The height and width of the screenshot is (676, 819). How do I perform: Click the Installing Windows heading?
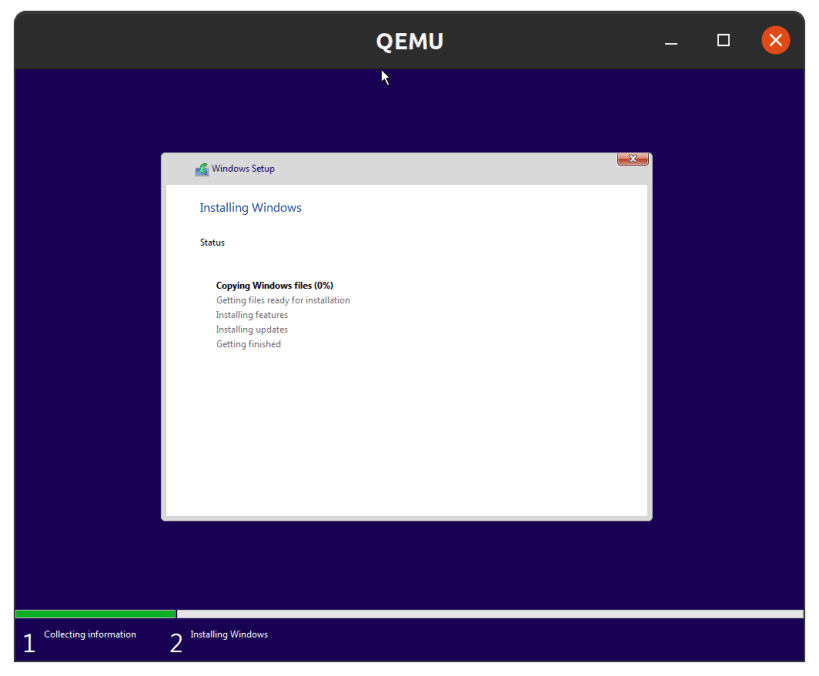click(x=251, y=208)
